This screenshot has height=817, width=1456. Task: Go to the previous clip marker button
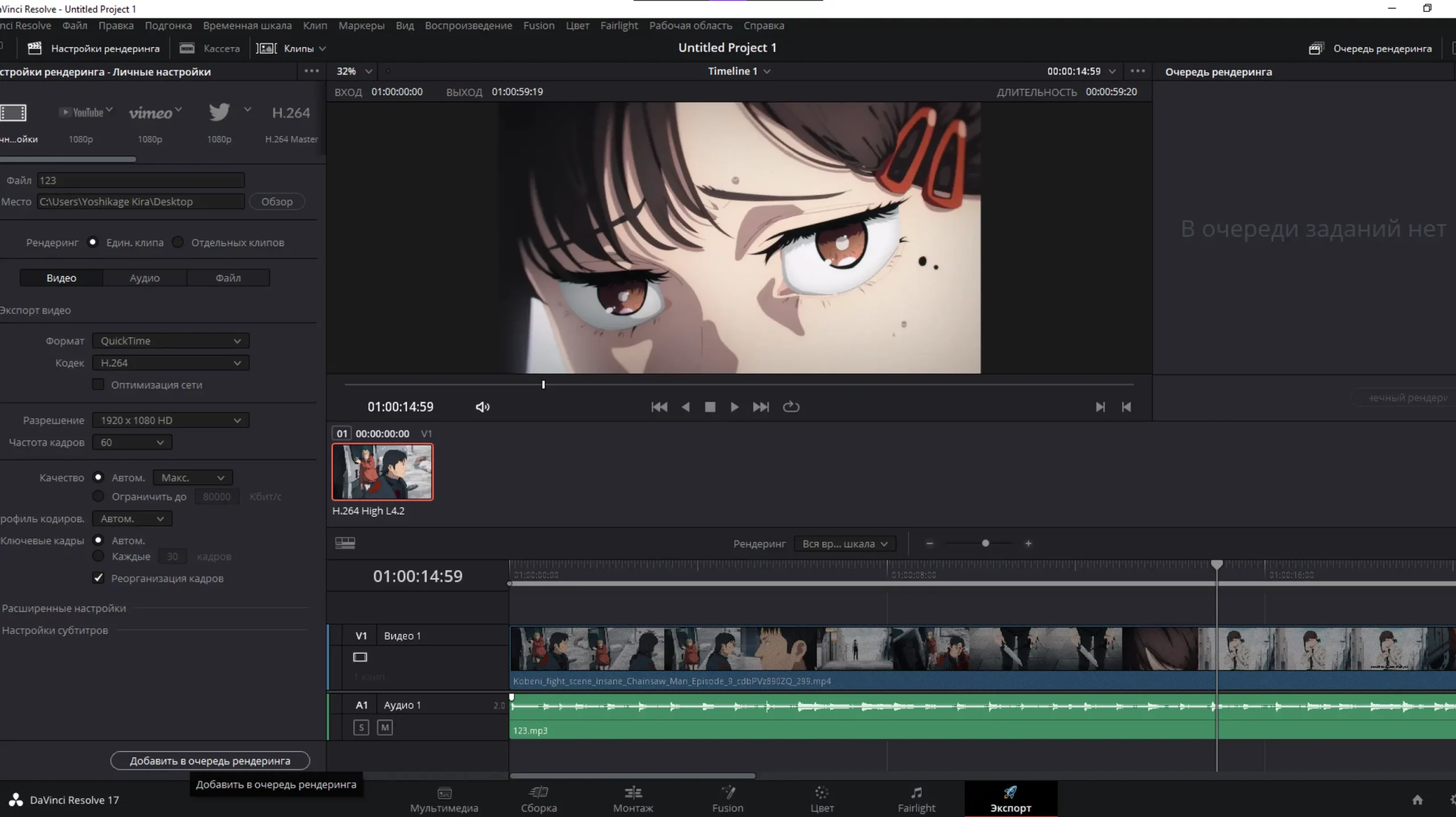point(1126,407)
